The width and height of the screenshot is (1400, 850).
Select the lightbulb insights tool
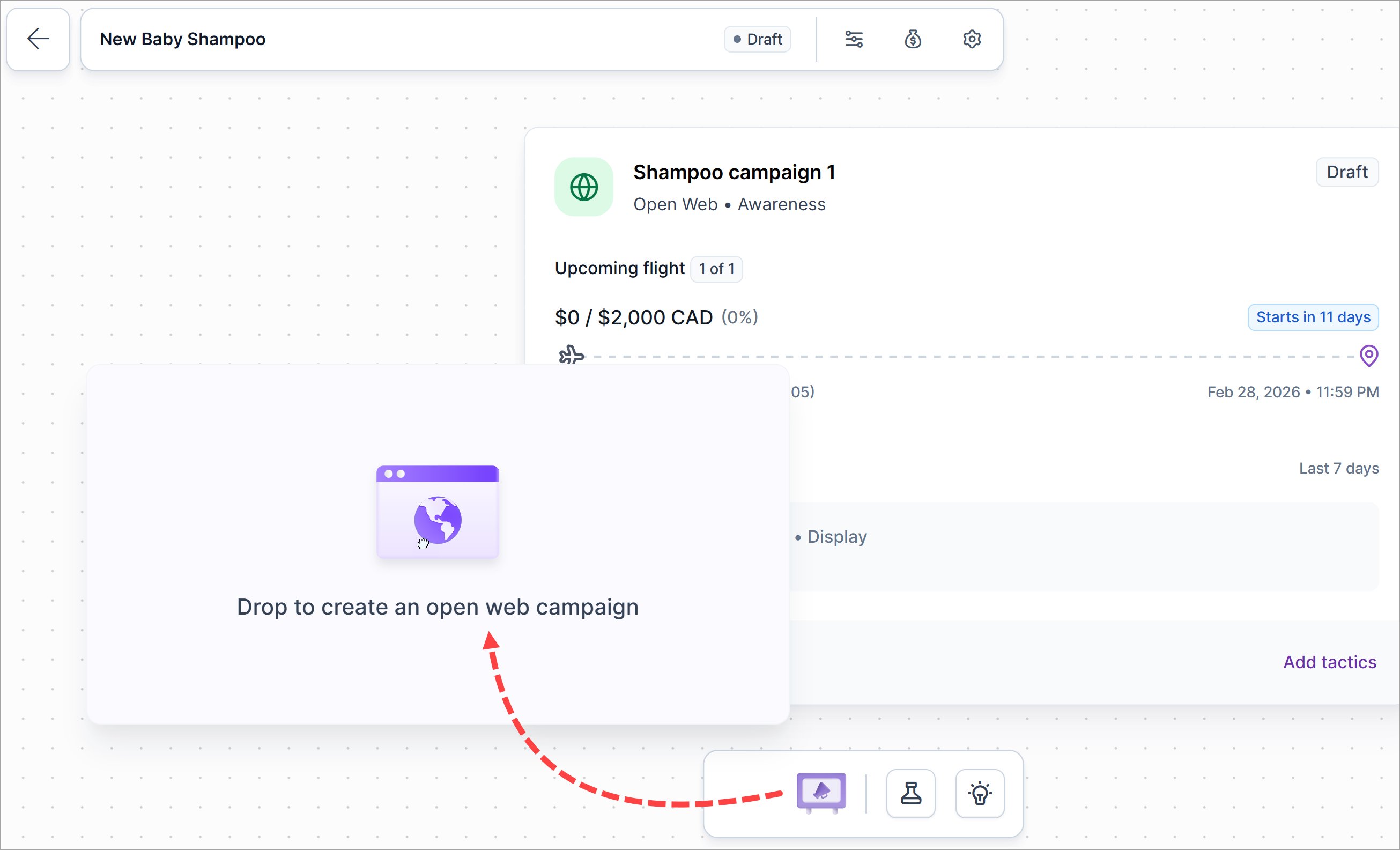point(980,793)
